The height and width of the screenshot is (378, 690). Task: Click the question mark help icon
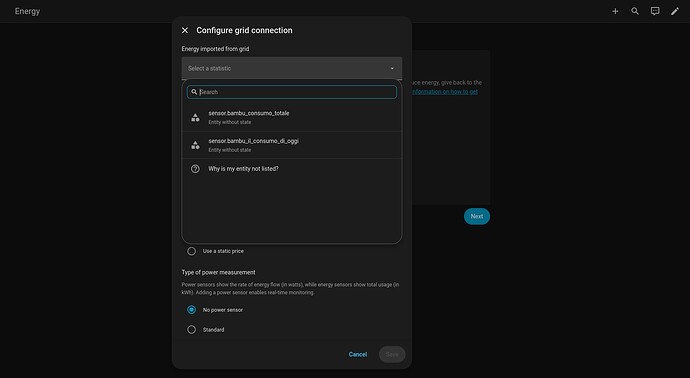(x=195, y=169)
